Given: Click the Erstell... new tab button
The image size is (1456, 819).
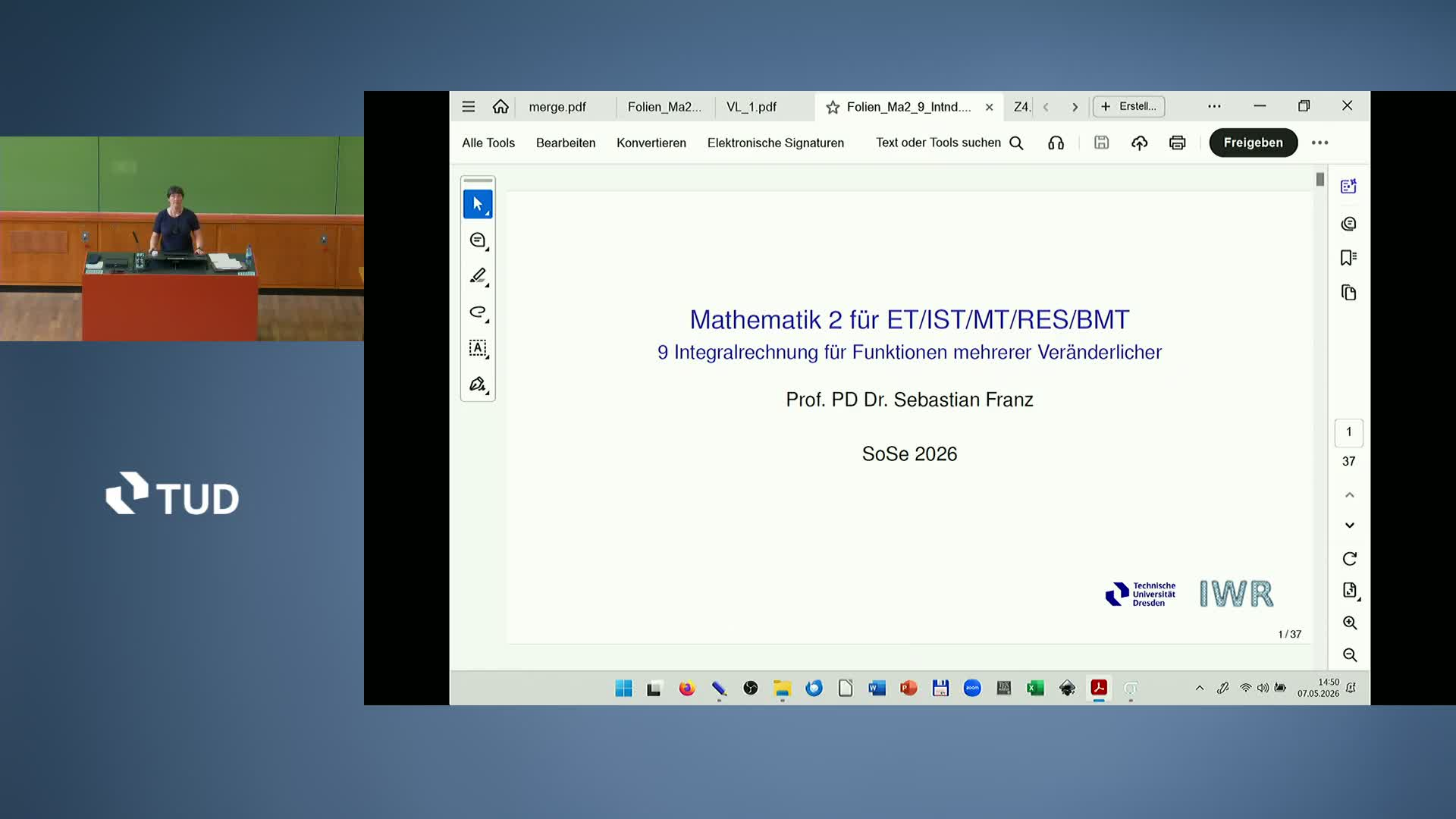Looking at the screenshot, I should pyautogui.click(x=1128, y=107).
